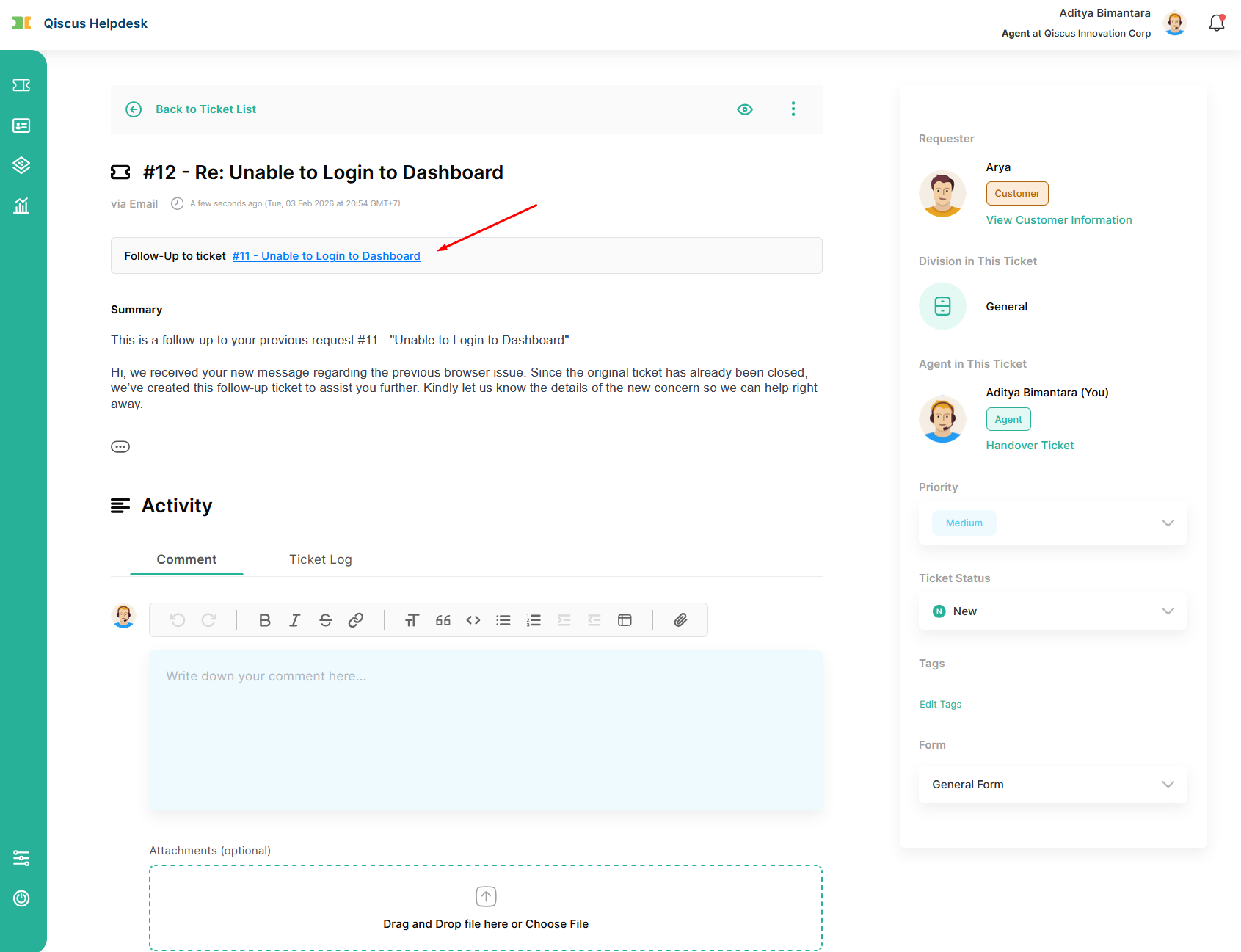Screen dimensions: 1241x952
Task: Click Handover Ticket link
Action: click(x=1030, y=446)
